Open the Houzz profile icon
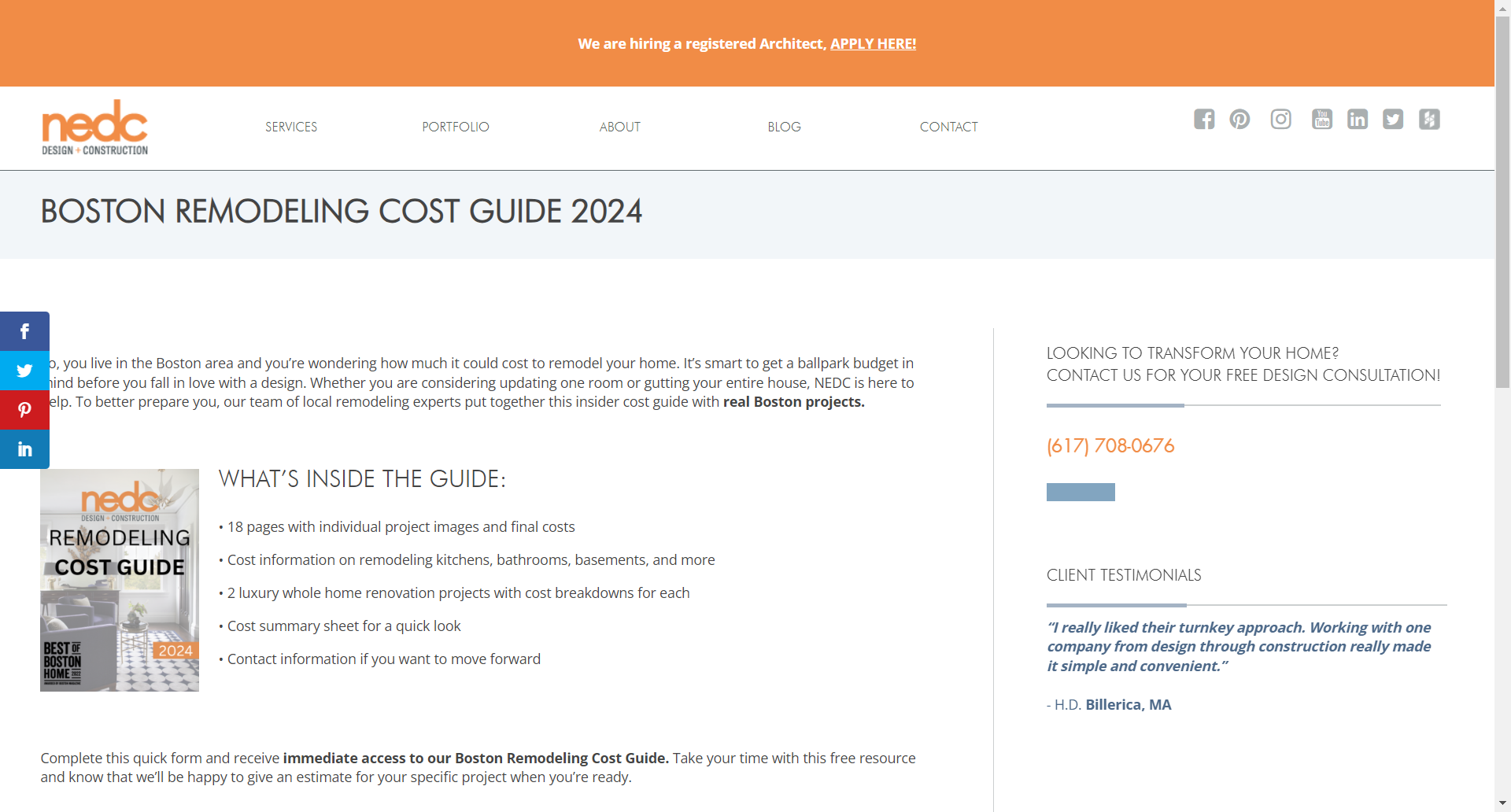 [x=1429, y=119]
